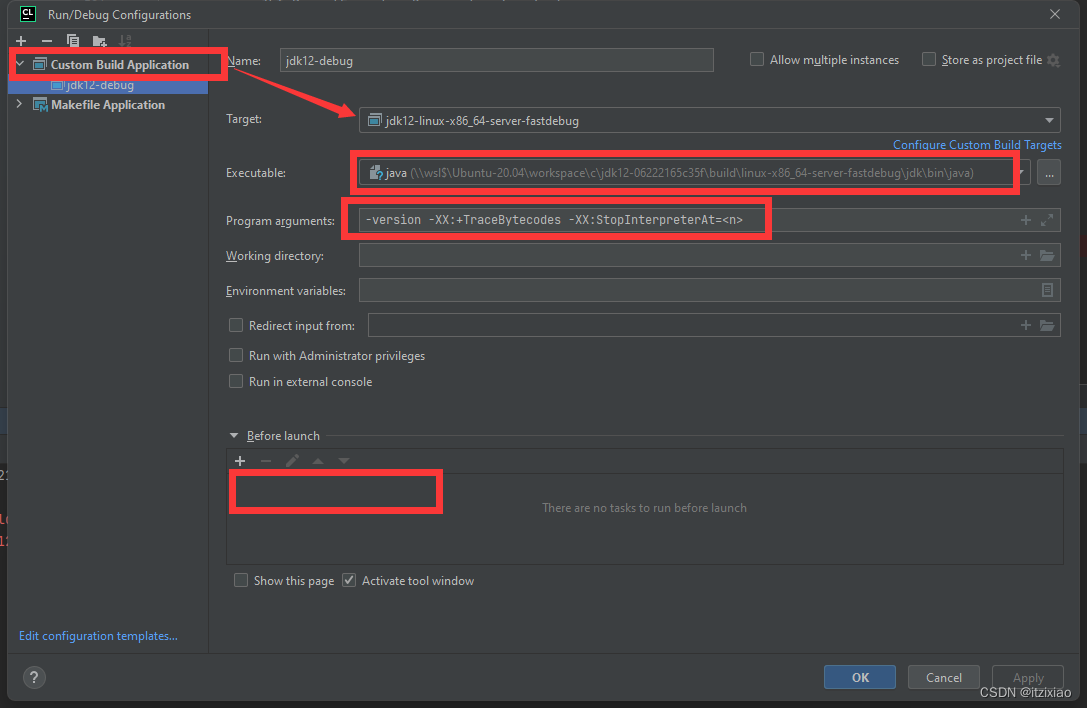Enable Show this page checkbox
Viewport: 1087px width, 708px height.
[241, 580]
